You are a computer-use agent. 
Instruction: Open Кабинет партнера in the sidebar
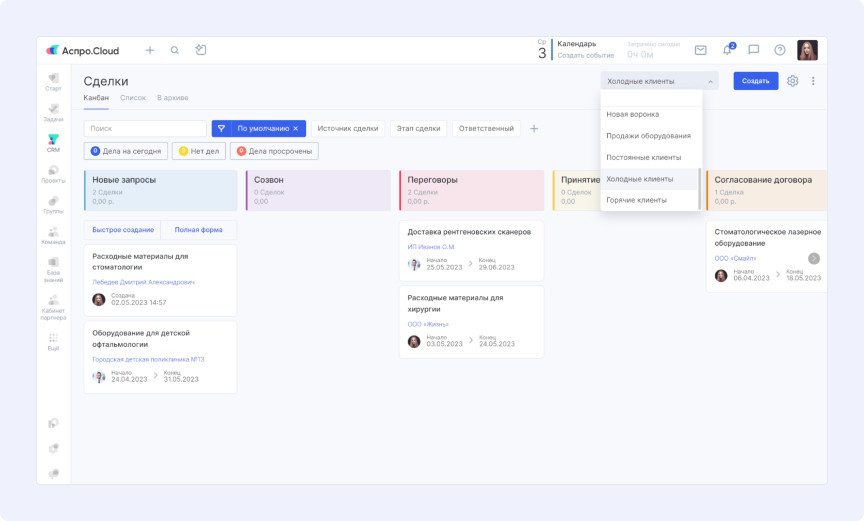click(53, 307)
